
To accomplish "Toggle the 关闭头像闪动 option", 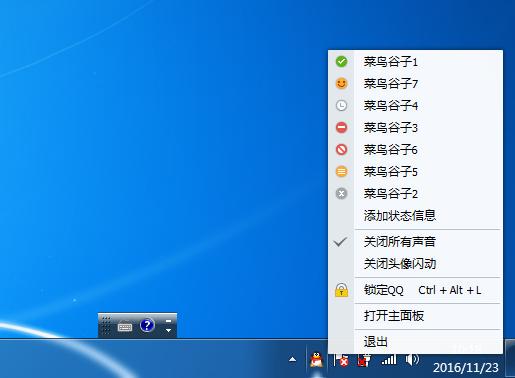I will (415, 264).
